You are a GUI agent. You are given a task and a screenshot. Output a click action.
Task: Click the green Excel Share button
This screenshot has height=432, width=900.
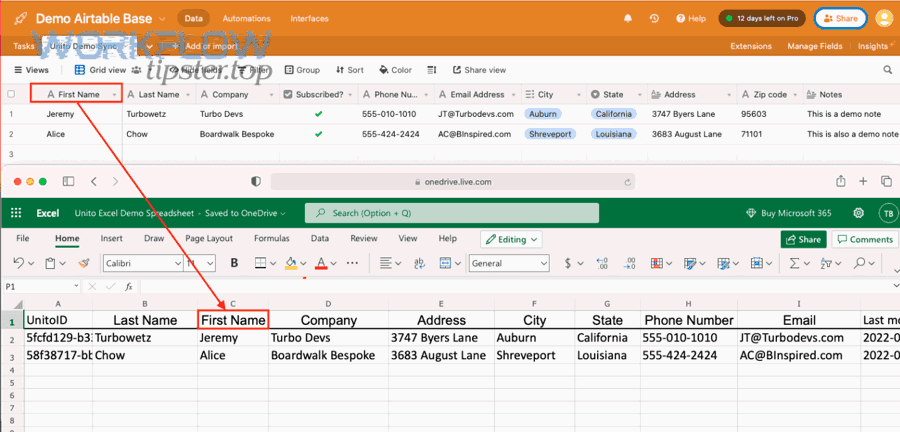click(x=802, y=239)
